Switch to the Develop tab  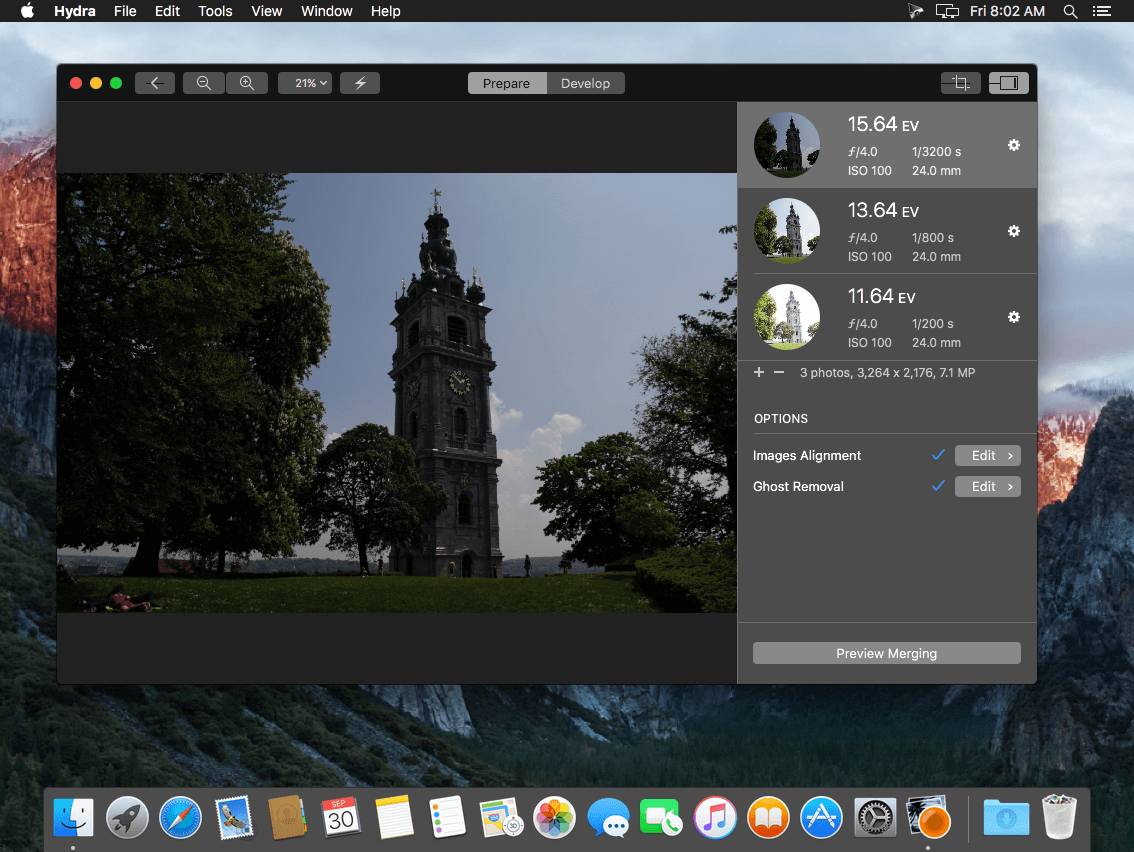tap(585, 83)
